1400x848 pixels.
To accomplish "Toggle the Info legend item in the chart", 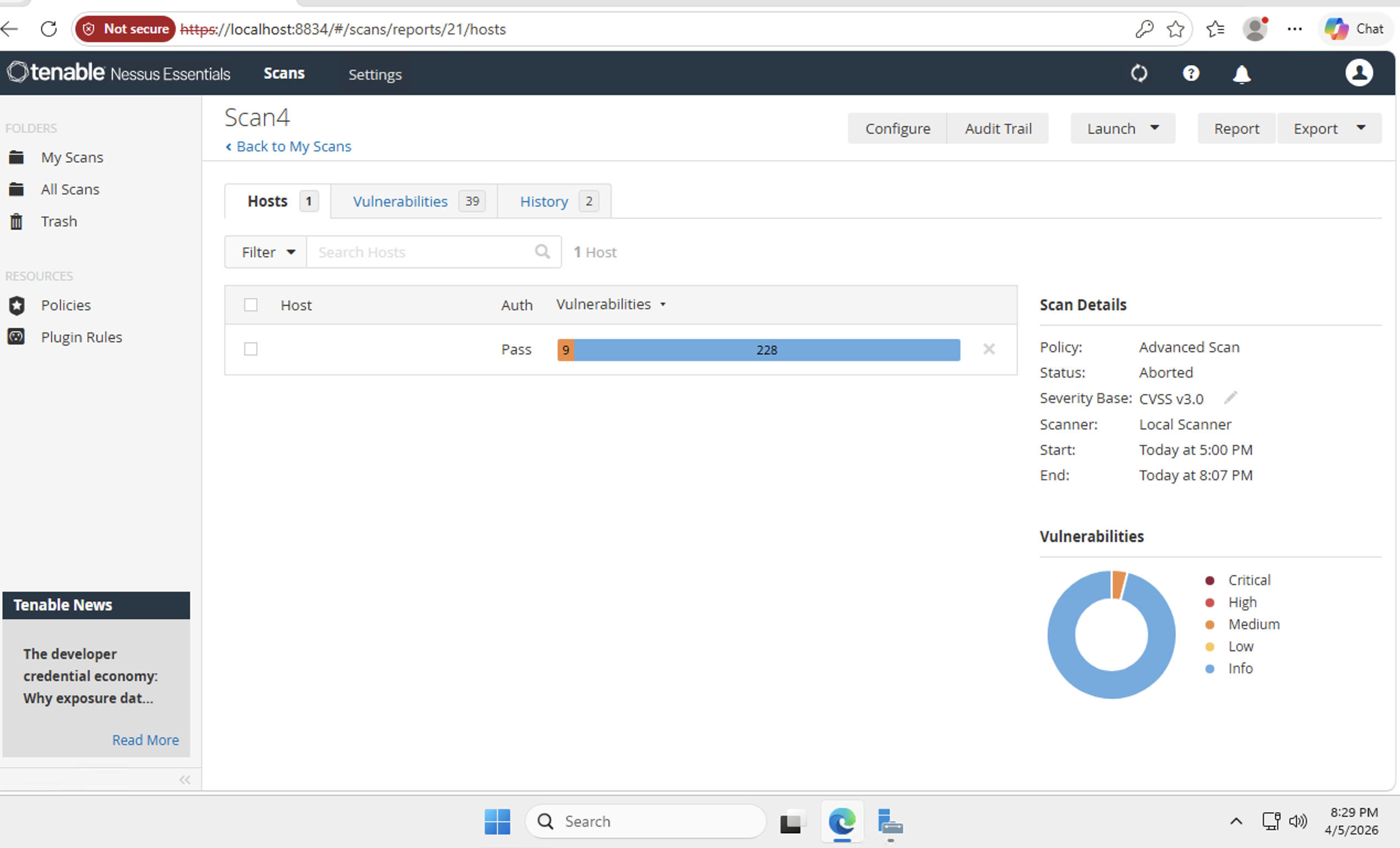I will pyautogui.click(x=1240, y=669).
